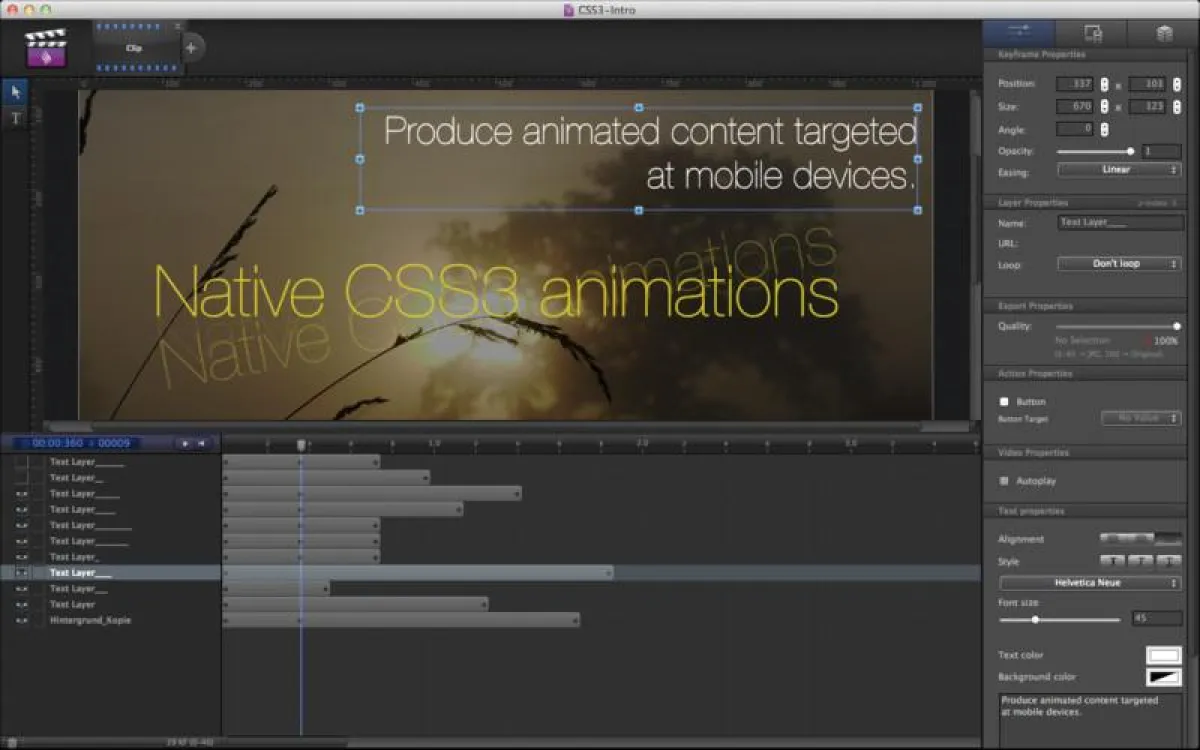Select the Text tool
This screenshot has width=1200, height=750.
pos(15,118)
